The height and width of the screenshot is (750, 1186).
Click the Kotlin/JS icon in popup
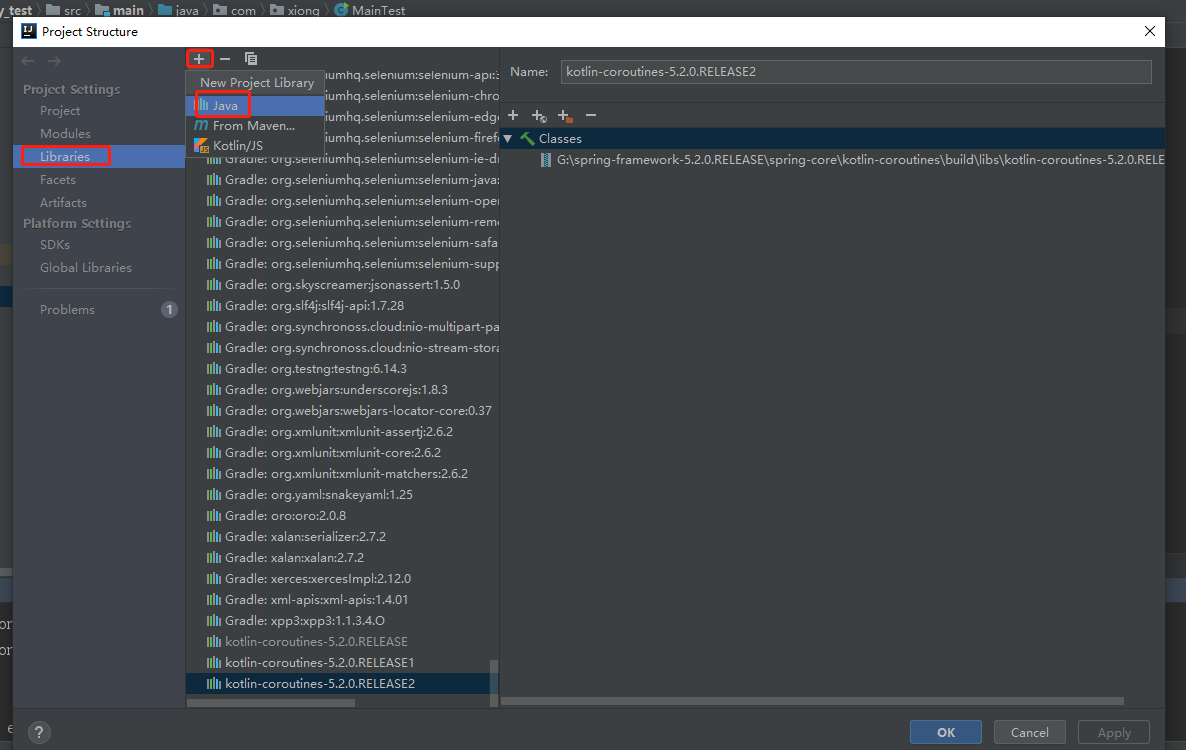(201, 145)
